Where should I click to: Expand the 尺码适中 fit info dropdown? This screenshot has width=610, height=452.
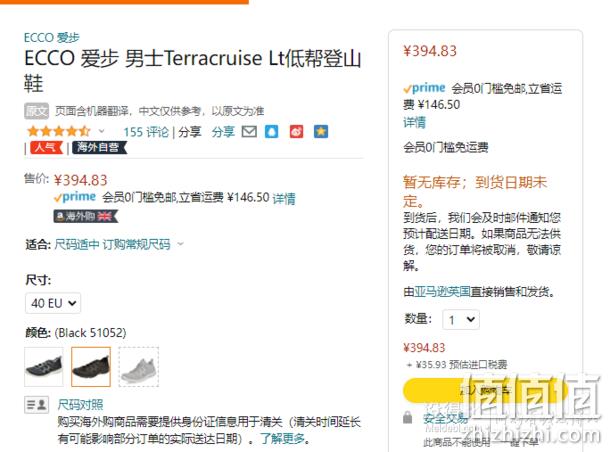coord(180,244)
